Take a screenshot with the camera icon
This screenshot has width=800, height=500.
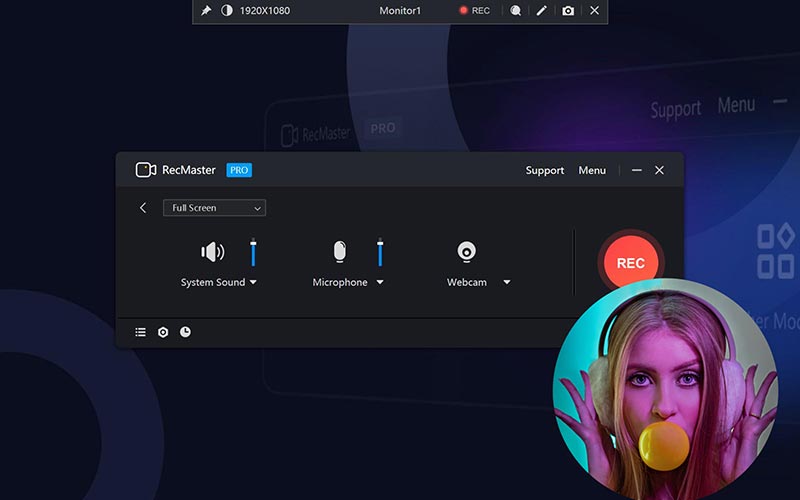pos(568,11)
